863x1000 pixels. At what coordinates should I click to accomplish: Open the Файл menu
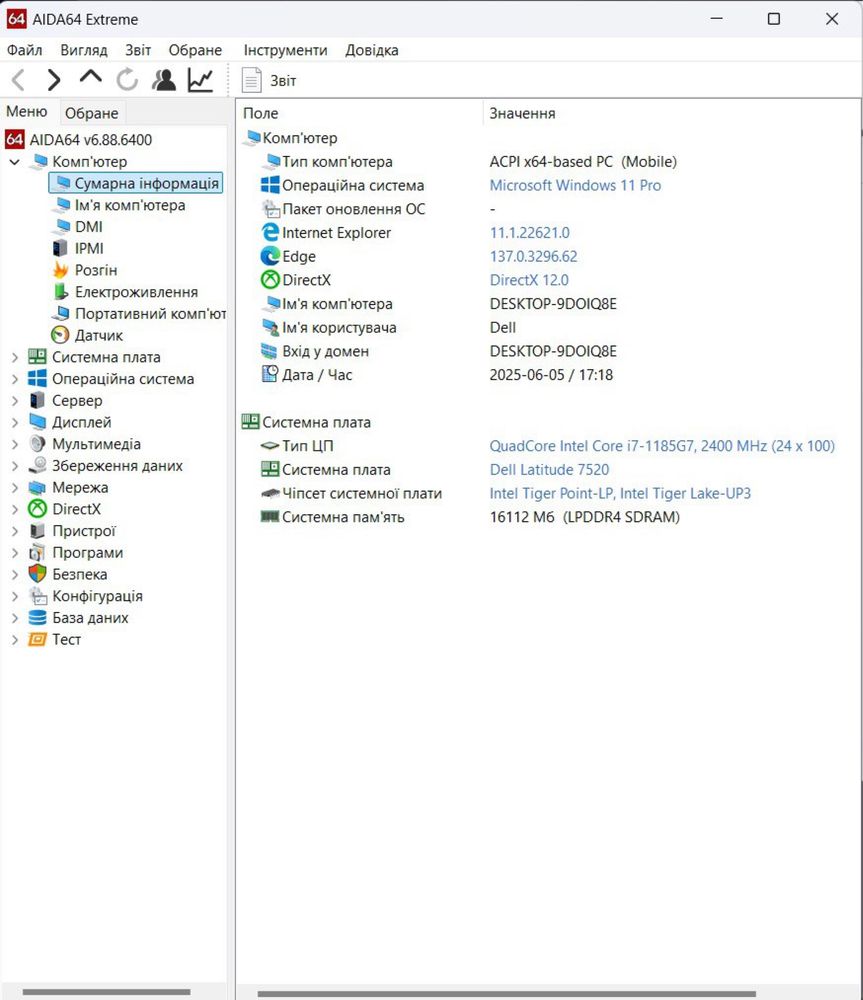[x=24, y=50]
